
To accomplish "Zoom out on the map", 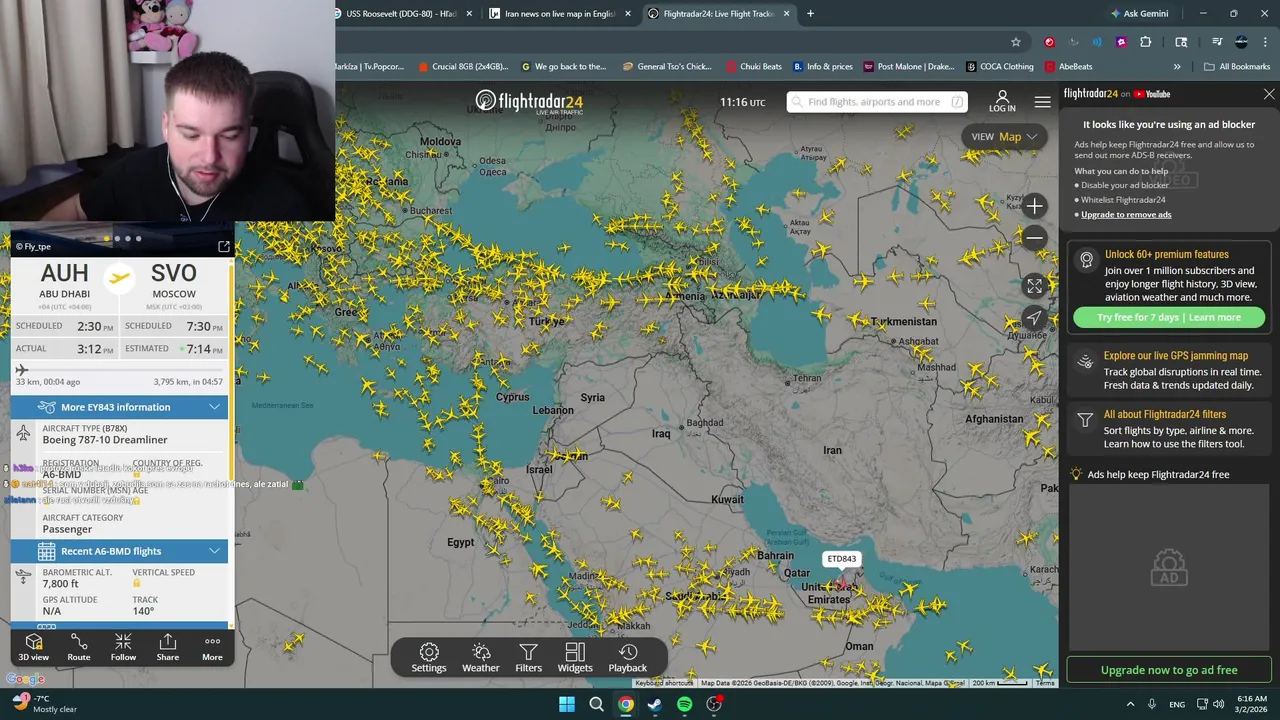I will 1034,237.
